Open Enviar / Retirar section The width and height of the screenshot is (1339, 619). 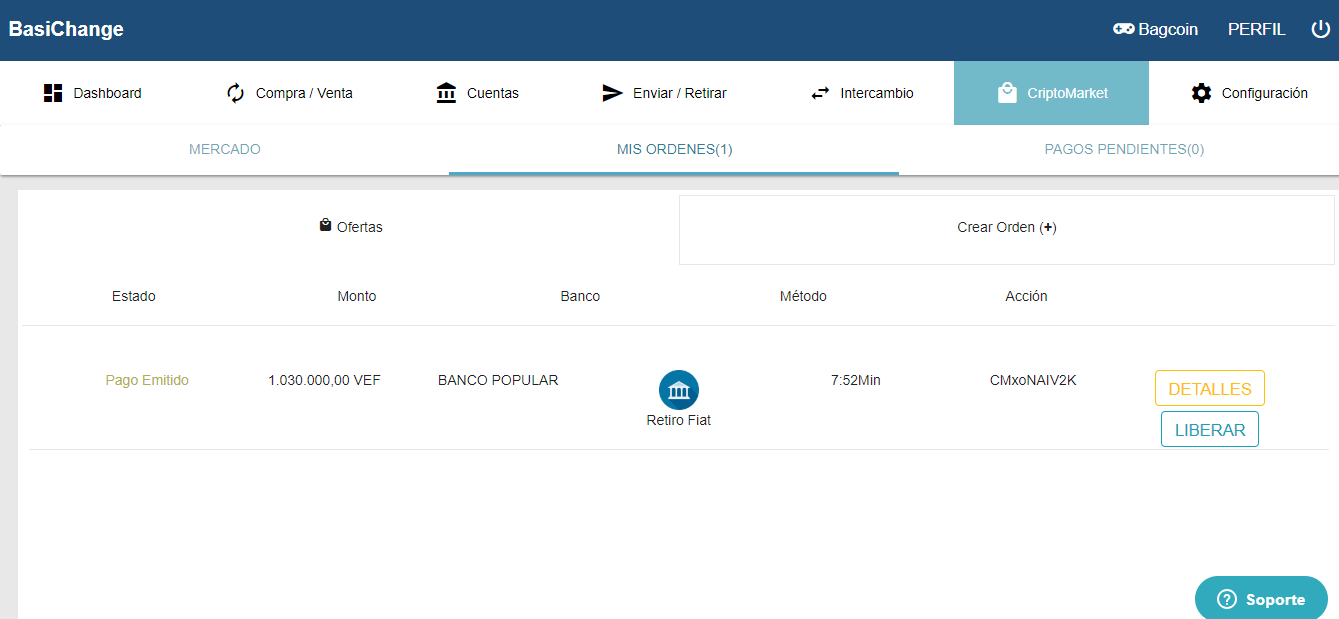(x=665, y=93)
